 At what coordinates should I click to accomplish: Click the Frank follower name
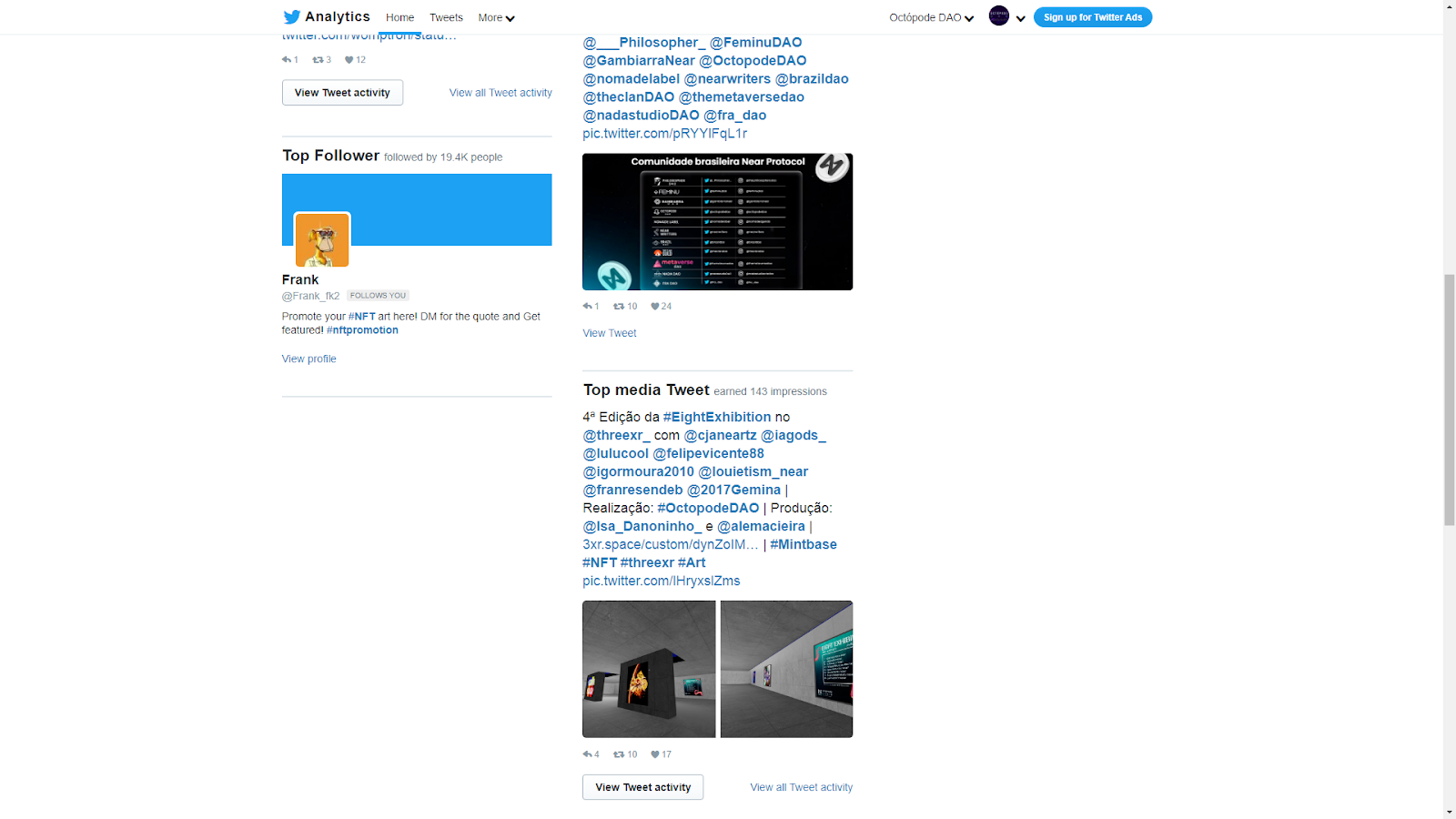[300, 279]
